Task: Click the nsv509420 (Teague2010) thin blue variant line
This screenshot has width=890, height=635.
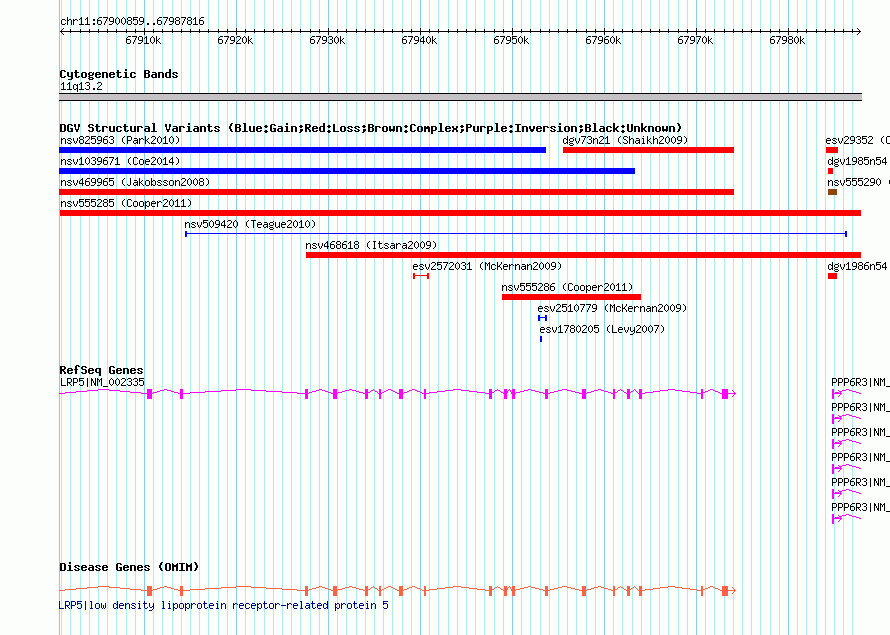Action: (516, 234)
